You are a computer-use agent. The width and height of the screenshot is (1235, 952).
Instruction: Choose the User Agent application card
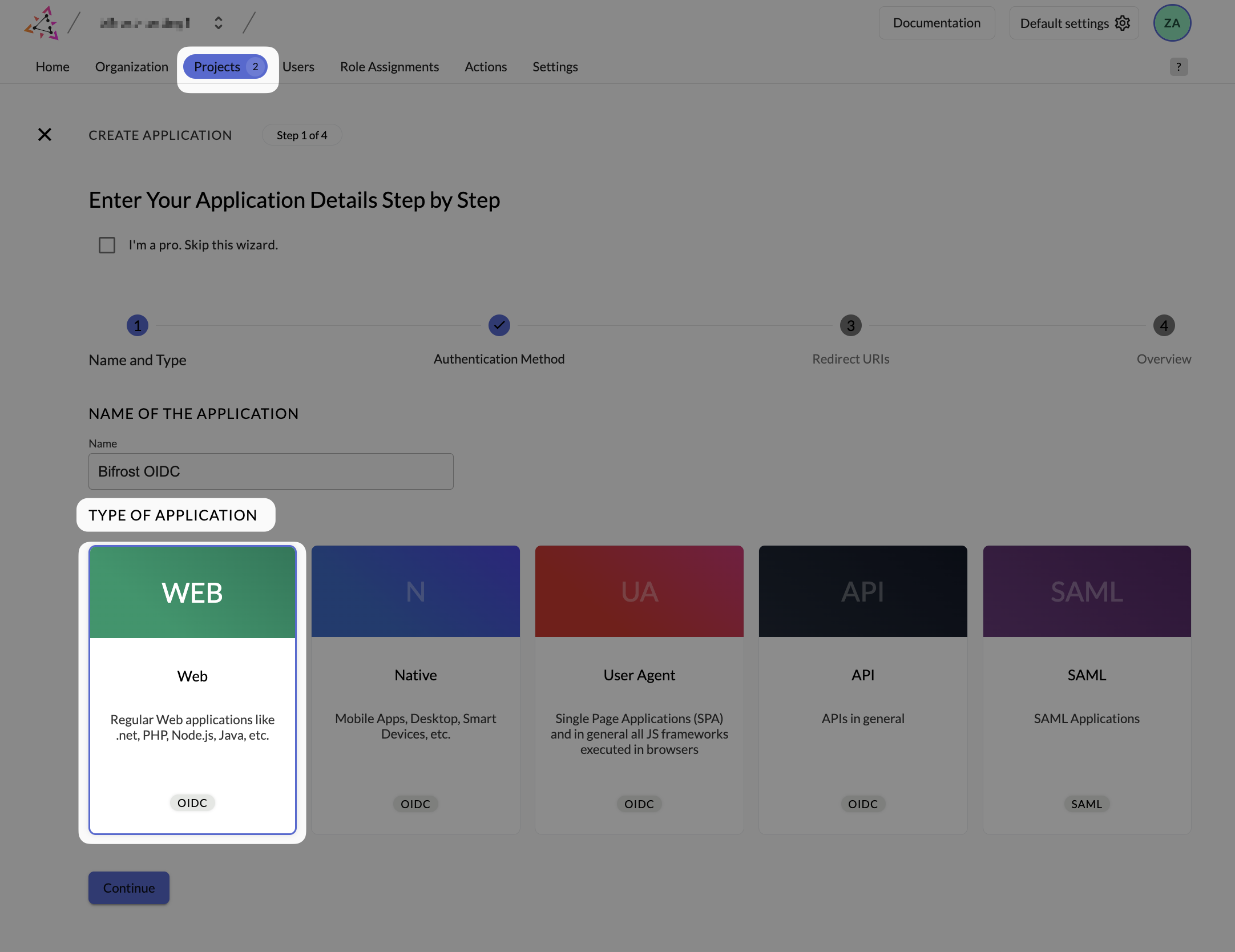click(639, 690)
